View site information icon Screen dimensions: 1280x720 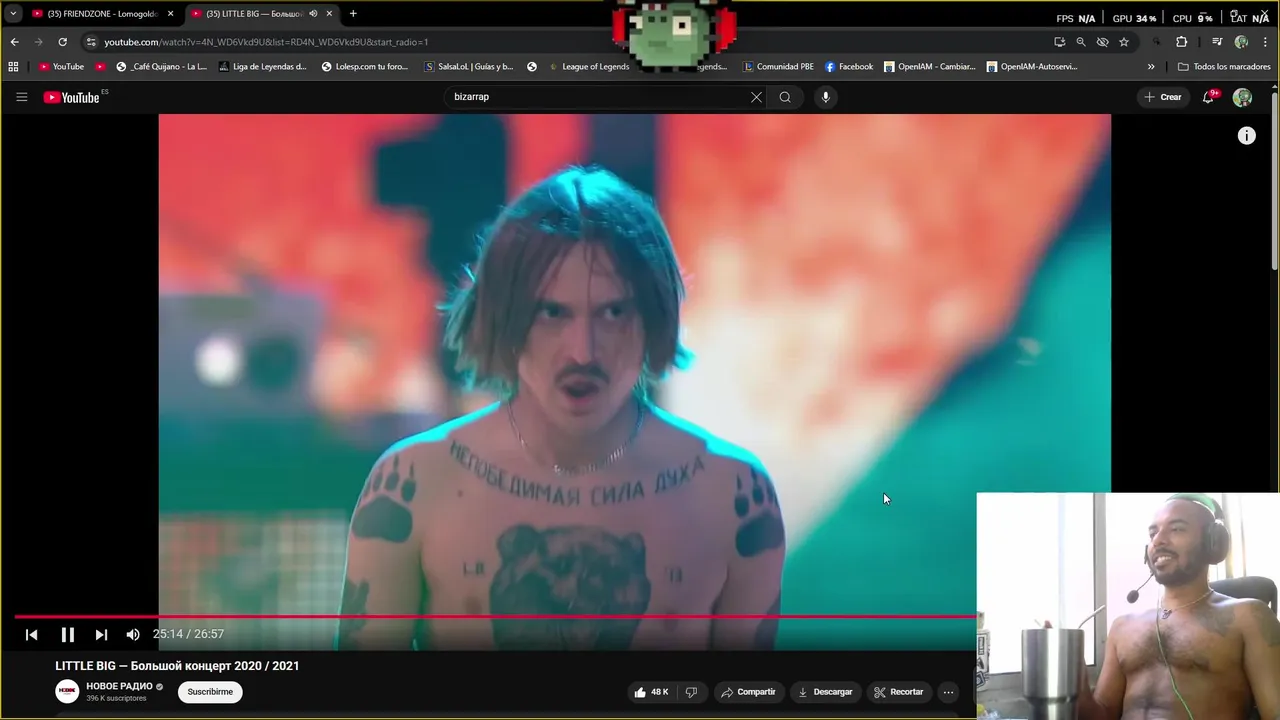(91, 42)
